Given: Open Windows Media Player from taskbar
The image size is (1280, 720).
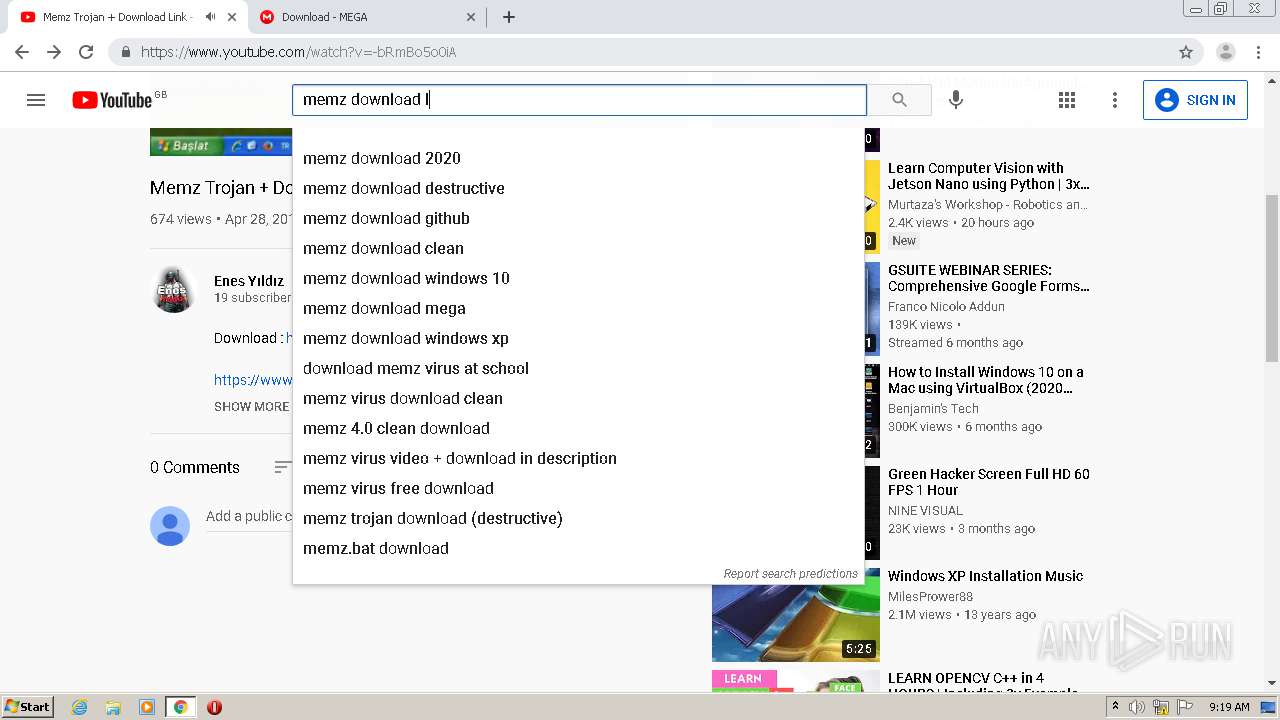Looking at the screenshot, I should pyautogui.click(x=147, y=707).
